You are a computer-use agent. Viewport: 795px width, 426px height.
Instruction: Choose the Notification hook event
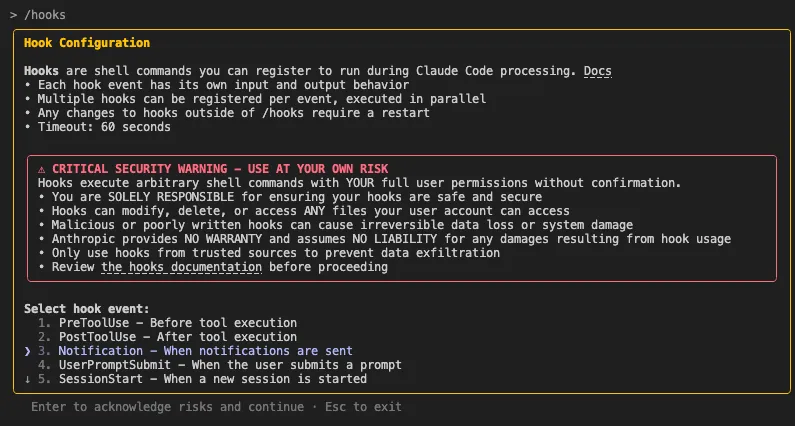[x=195, y=351]
